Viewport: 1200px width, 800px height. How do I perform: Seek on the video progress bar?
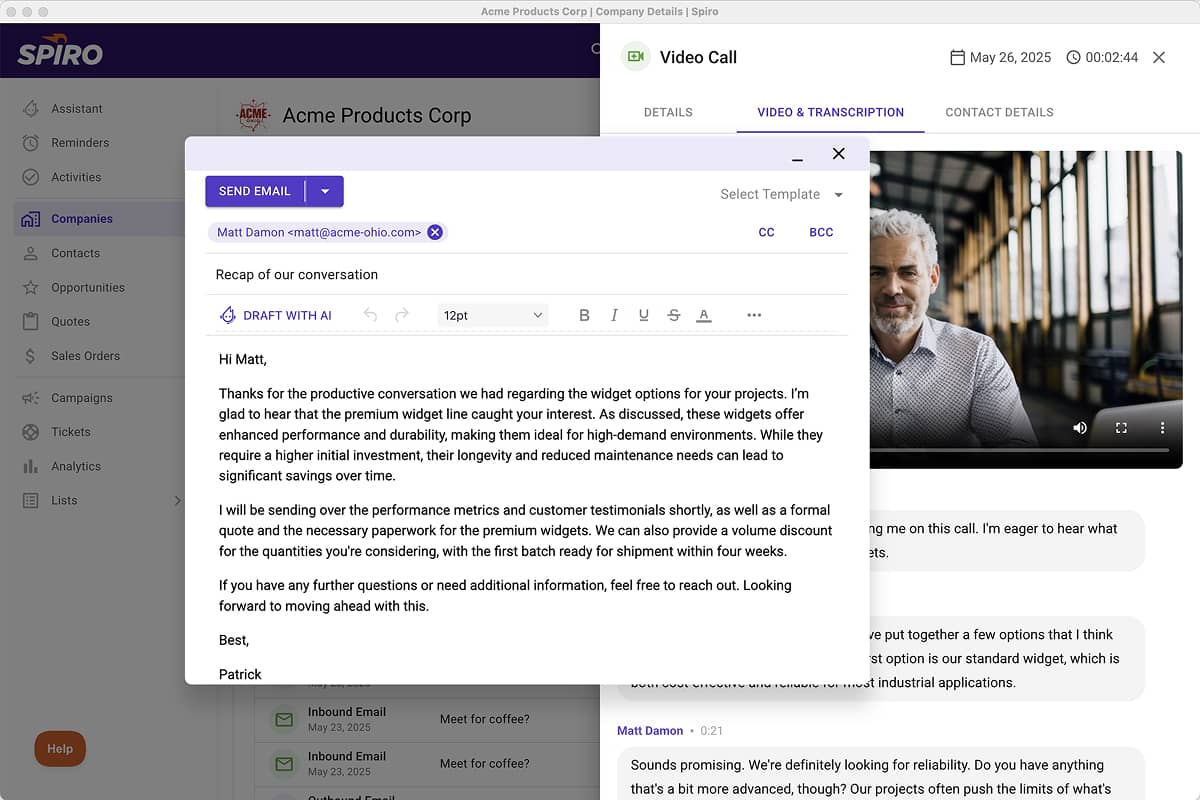point(1018,451)
